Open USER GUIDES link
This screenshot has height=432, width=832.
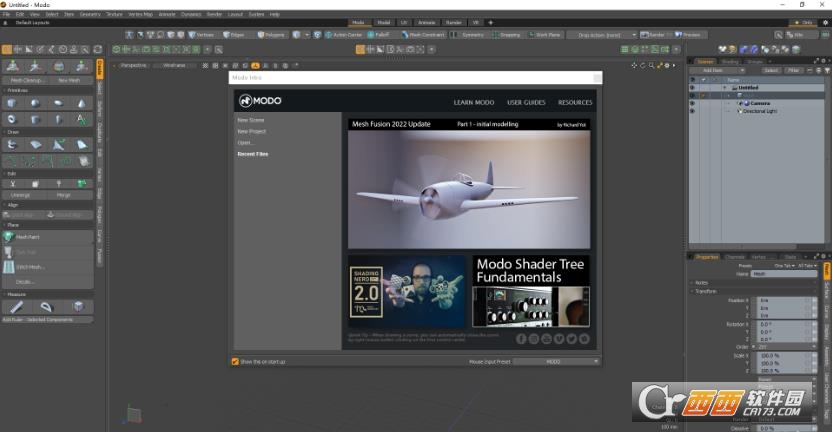coord(526,102)
